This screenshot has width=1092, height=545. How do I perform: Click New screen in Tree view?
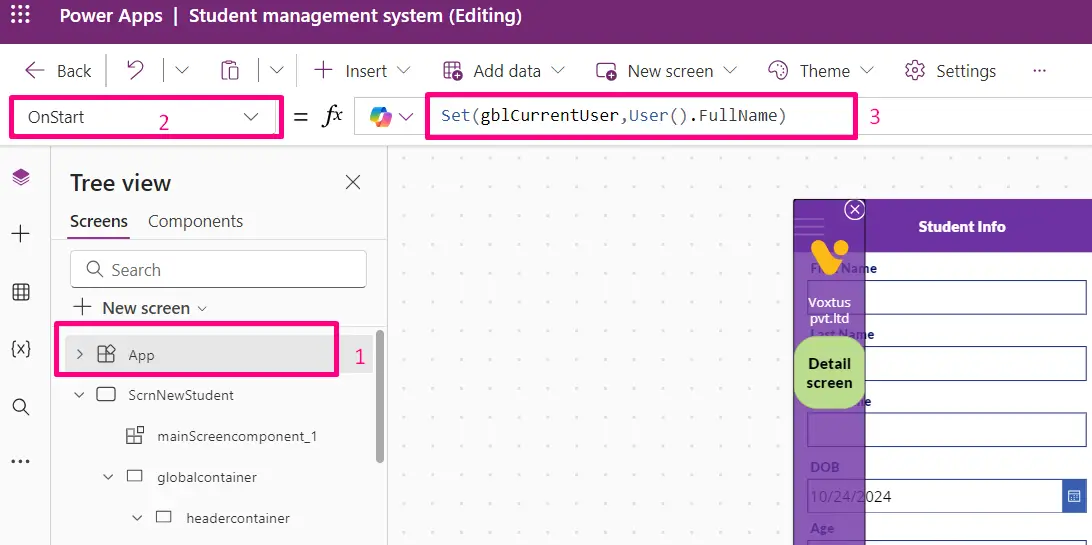(141, 308)
